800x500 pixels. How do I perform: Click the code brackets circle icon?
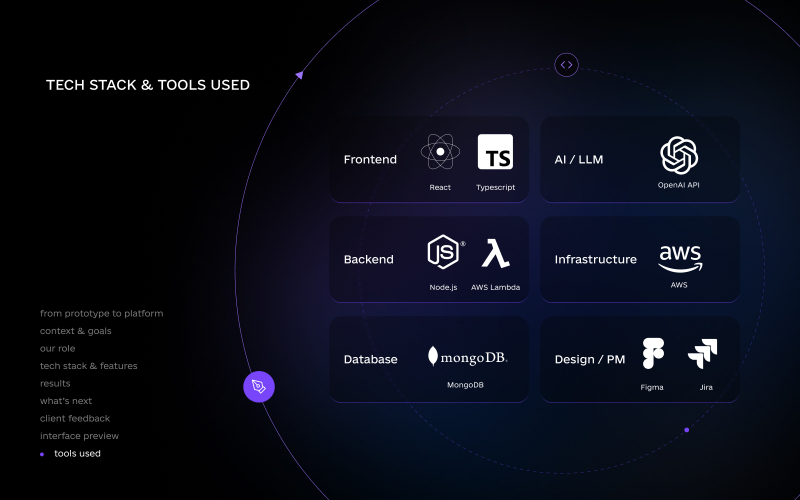566,65
